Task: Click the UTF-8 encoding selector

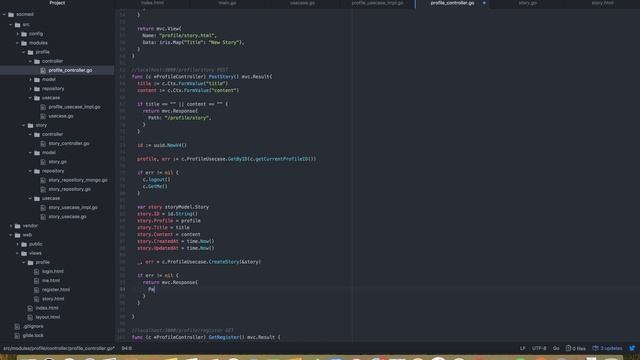Action: coord(539,348)
